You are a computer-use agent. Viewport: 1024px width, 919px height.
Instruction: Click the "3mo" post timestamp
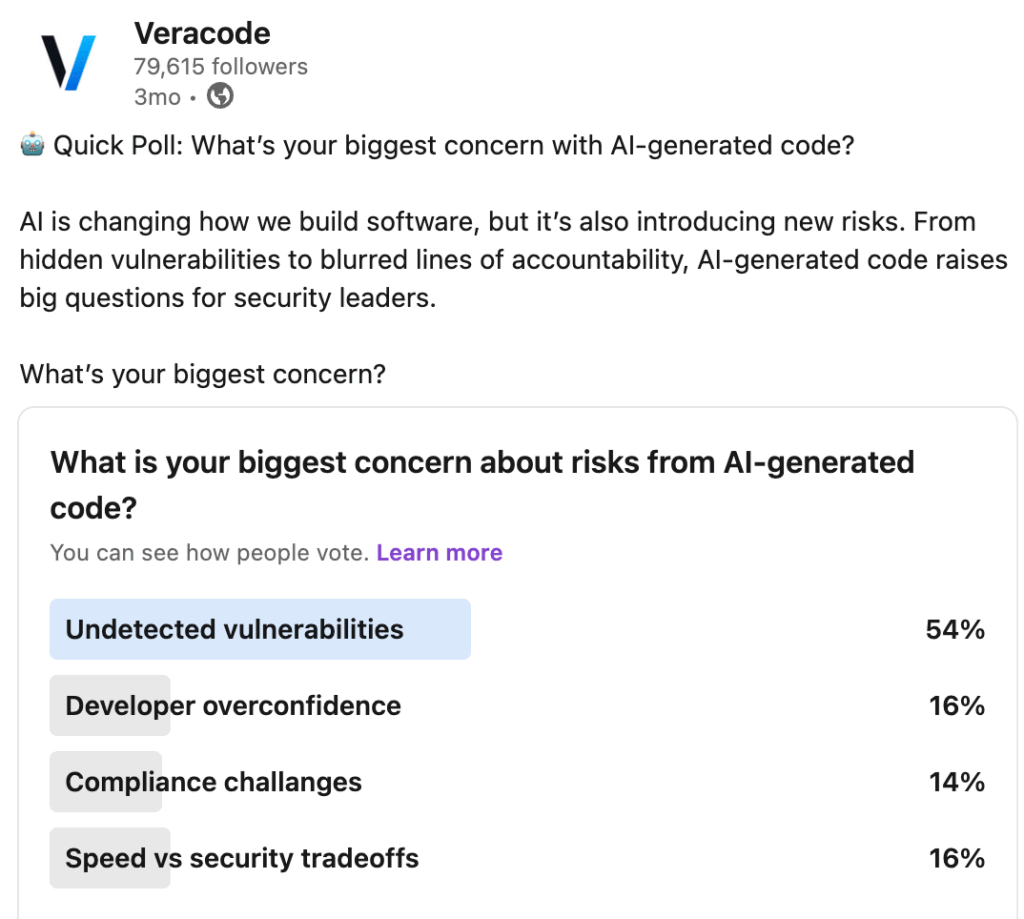point(157,97)
